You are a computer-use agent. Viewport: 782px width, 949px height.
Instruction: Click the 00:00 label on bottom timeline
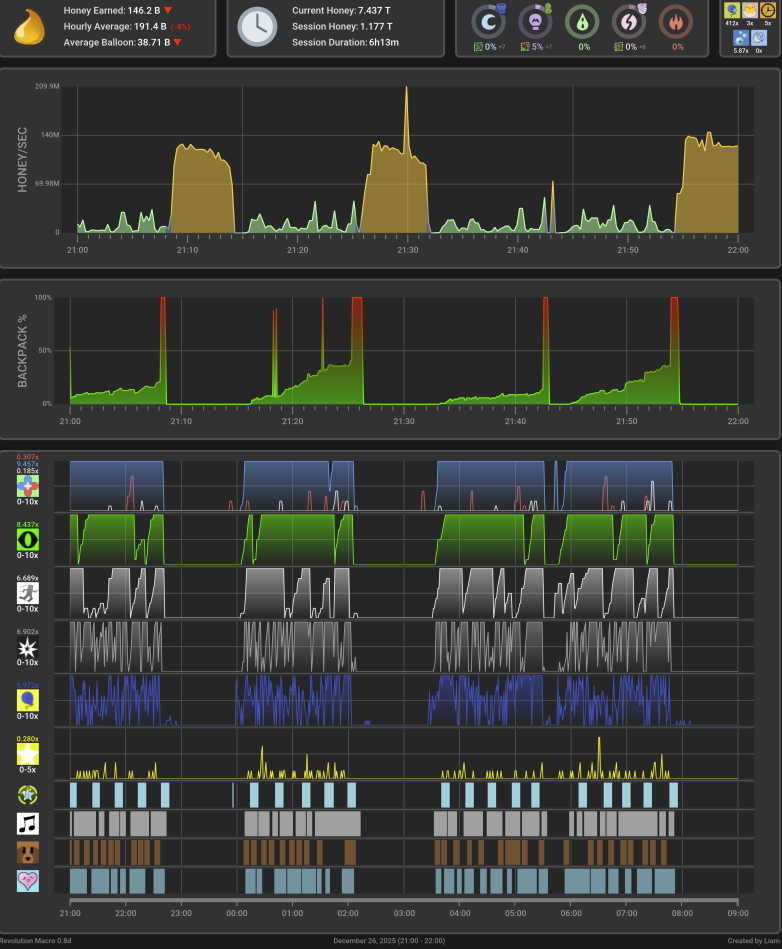click(x=237, y=913)
